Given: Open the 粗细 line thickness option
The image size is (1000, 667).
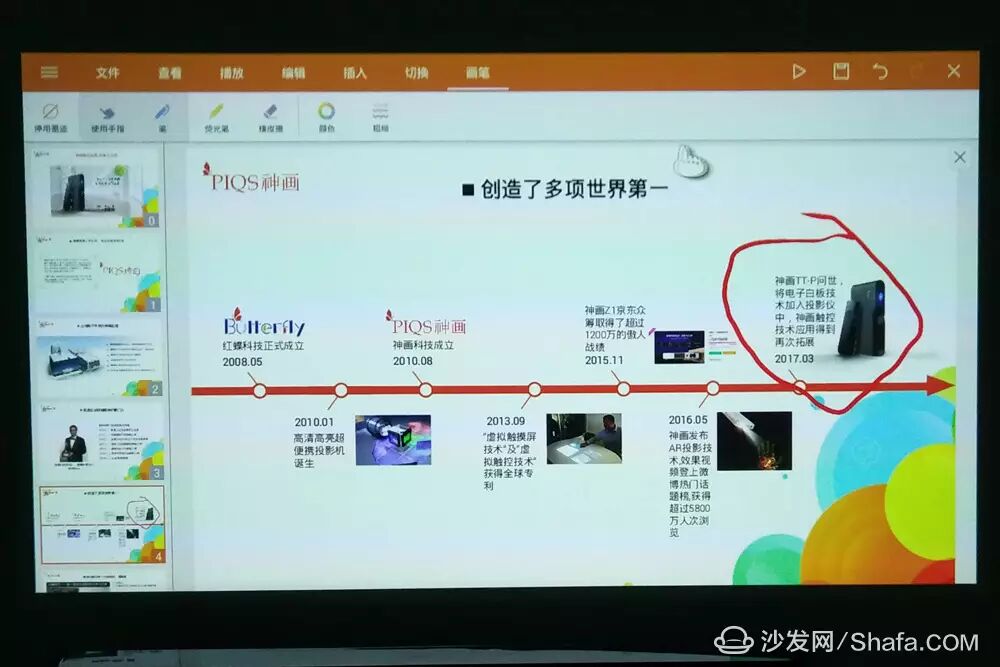Looking at the screenshot, I should (x=380, y=117).
